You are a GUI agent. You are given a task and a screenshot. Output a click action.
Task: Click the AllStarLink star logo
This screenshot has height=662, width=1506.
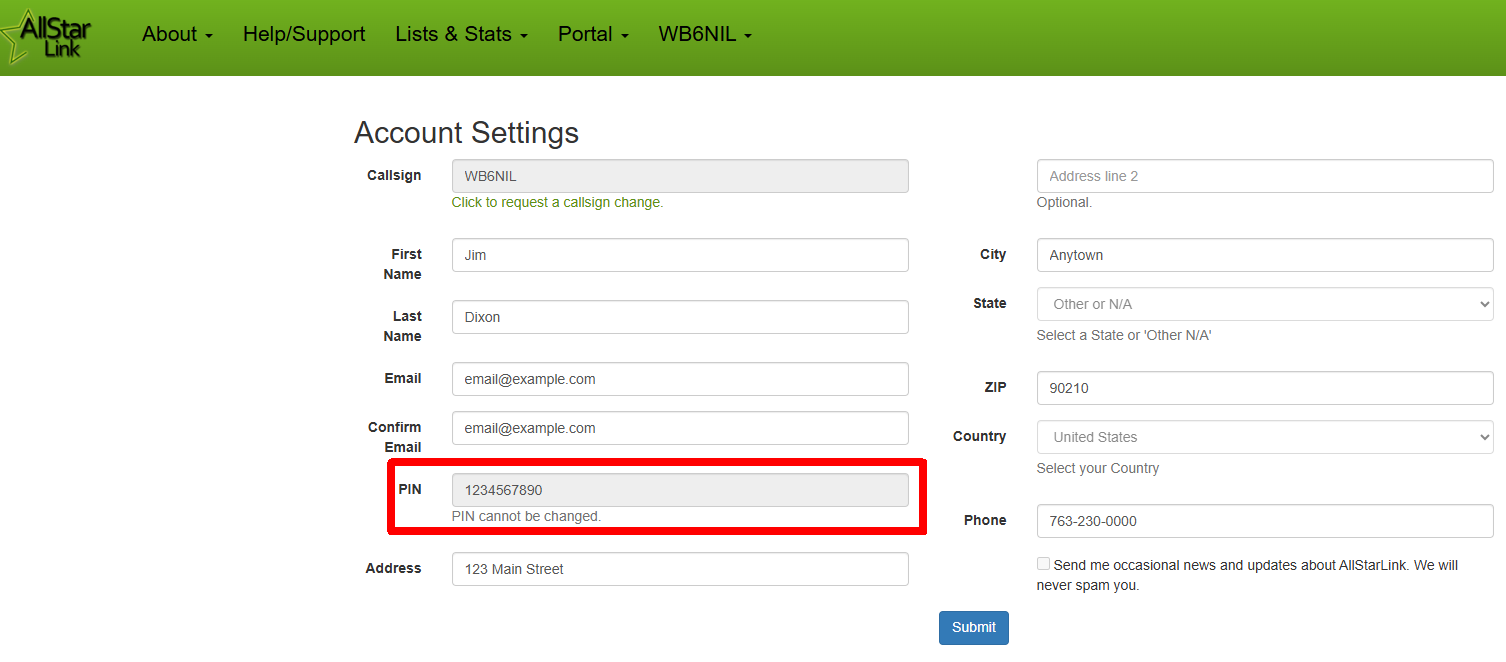coord(47,36)
